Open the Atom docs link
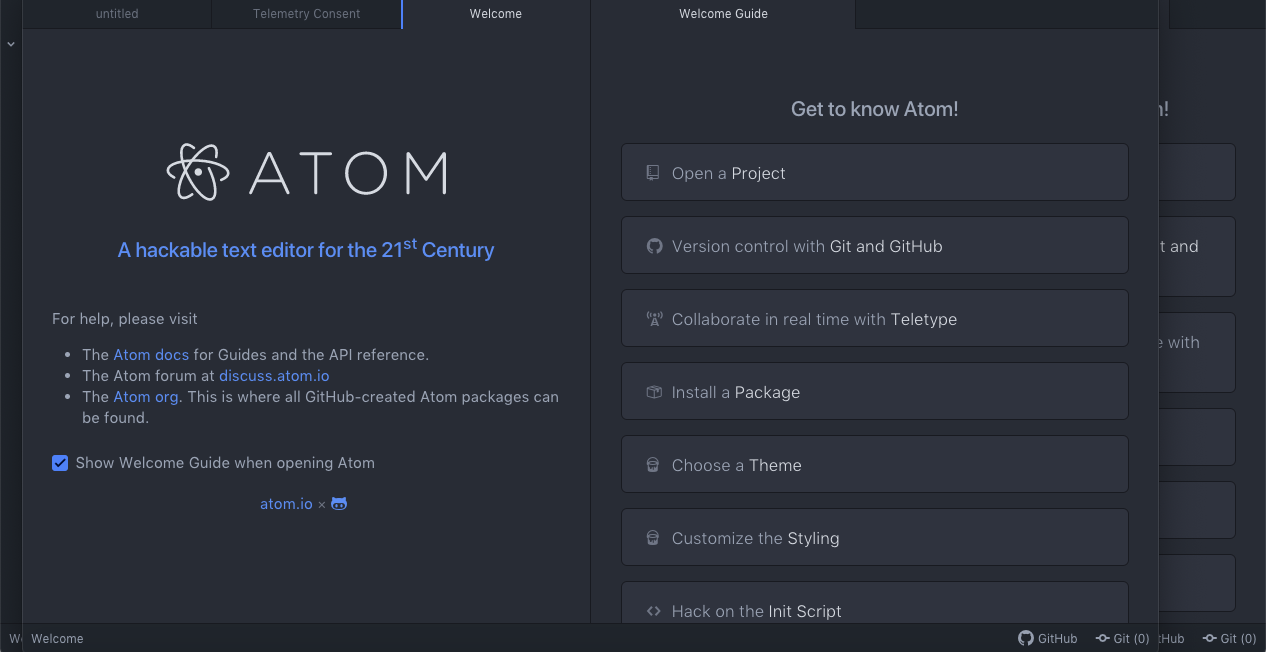Viewport: 1266px width, 652px height. 151,354
